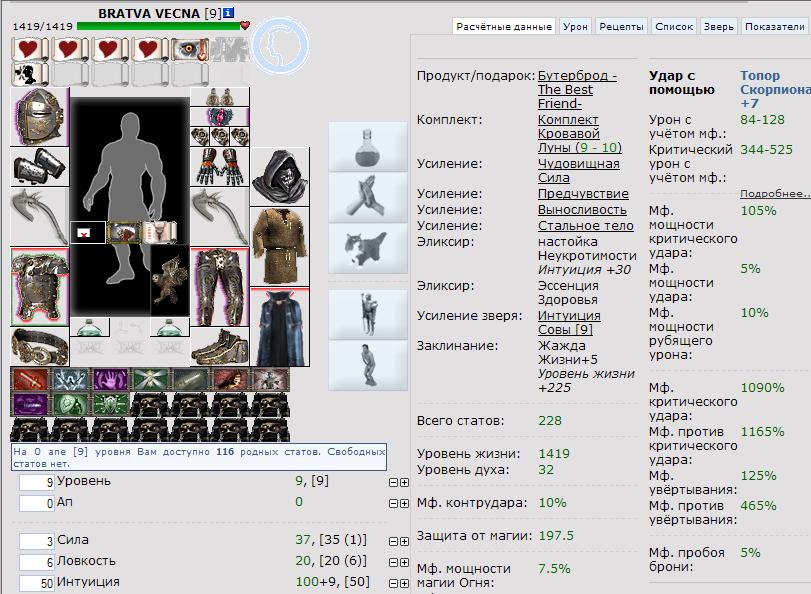Viewport: 811px width, 594px height.
Task: Increase Уровень with its plus button
Action: tap(404, 482)
